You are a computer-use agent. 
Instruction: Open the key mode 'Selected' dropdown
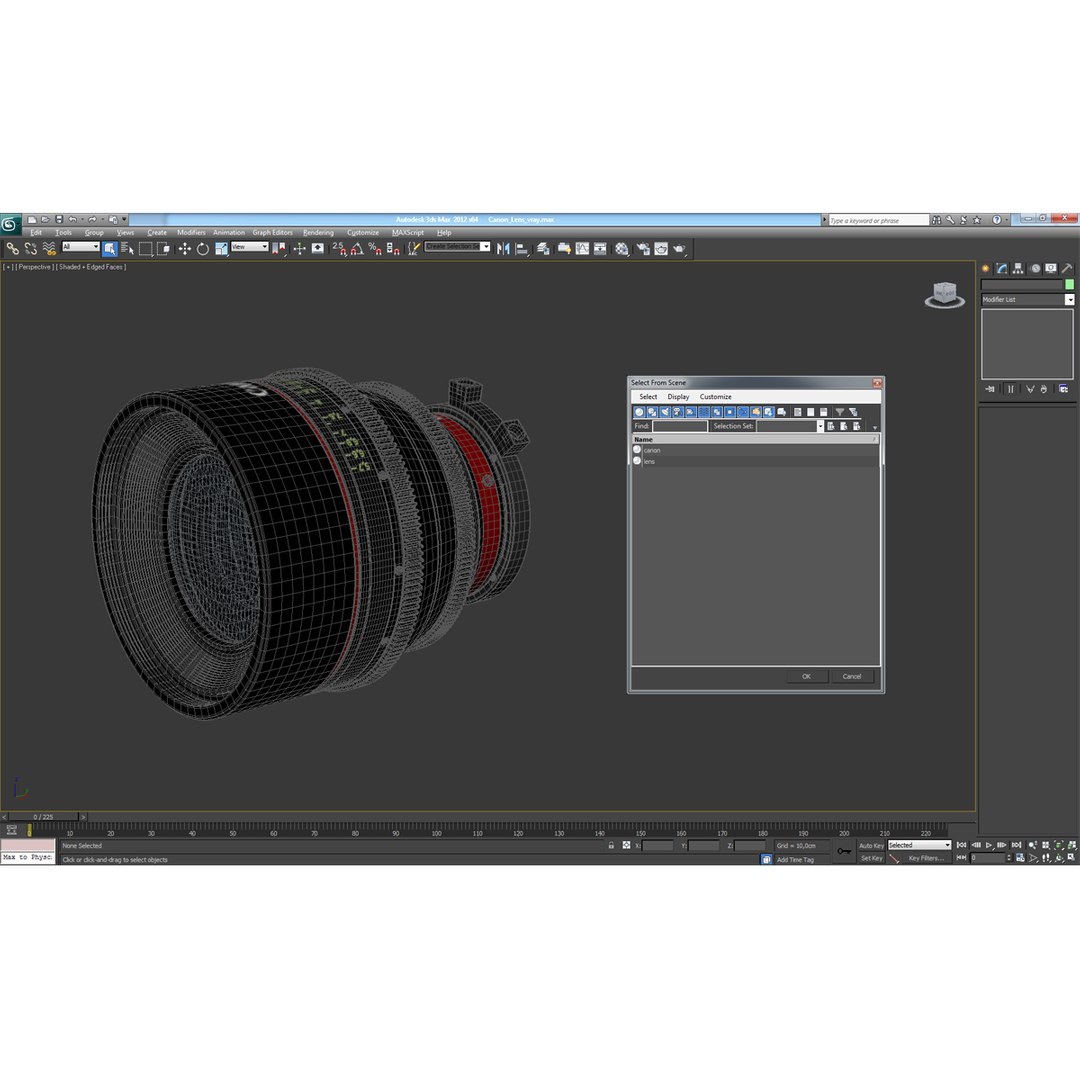click(920, 845)
